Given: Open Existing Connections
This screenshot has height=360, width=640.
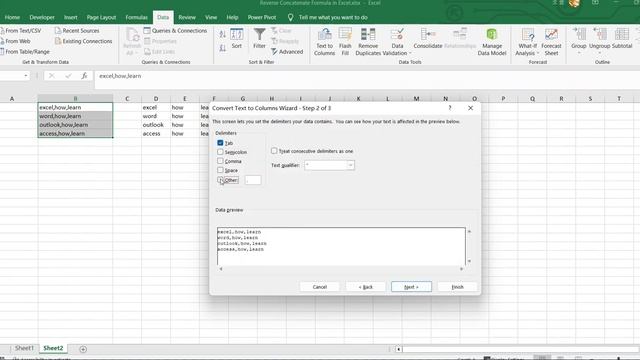Looking at the screenshot, I should click(x=84, y=41).
